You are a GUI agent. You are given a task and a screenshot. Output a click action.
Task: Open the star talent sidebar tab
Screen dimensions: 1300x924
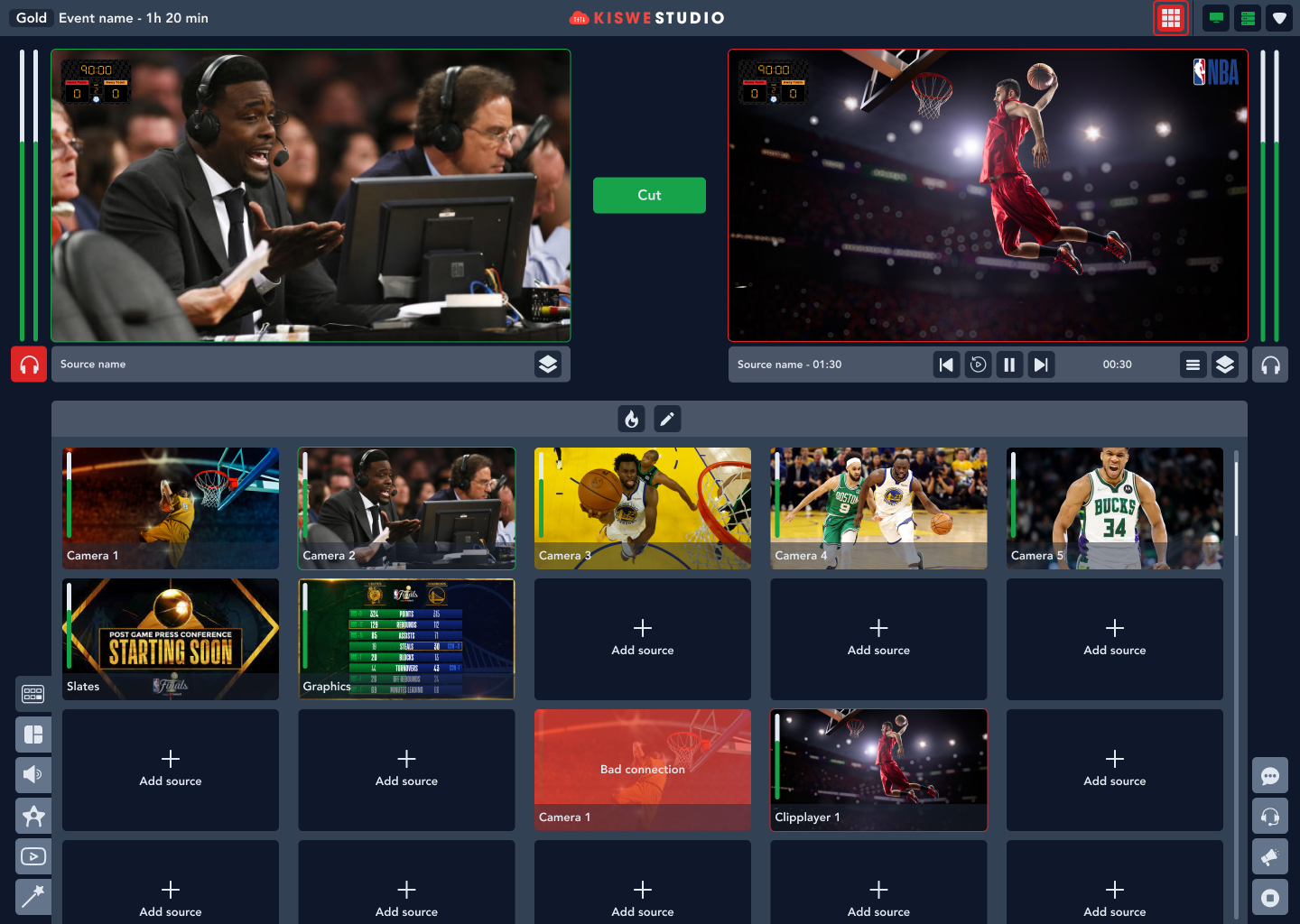(x=33, y=816)
